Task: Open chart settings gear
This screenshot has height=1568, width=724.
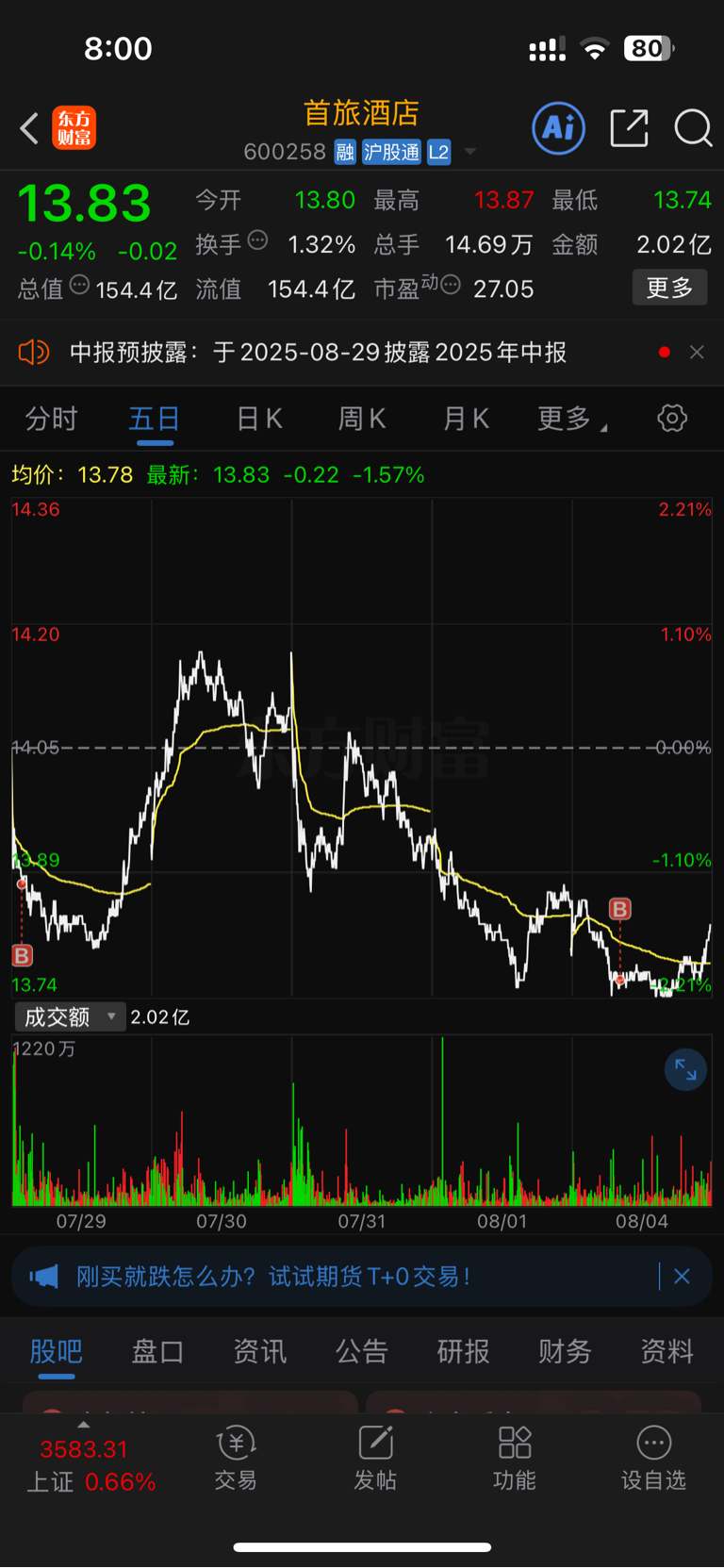Action: (672, 419)
